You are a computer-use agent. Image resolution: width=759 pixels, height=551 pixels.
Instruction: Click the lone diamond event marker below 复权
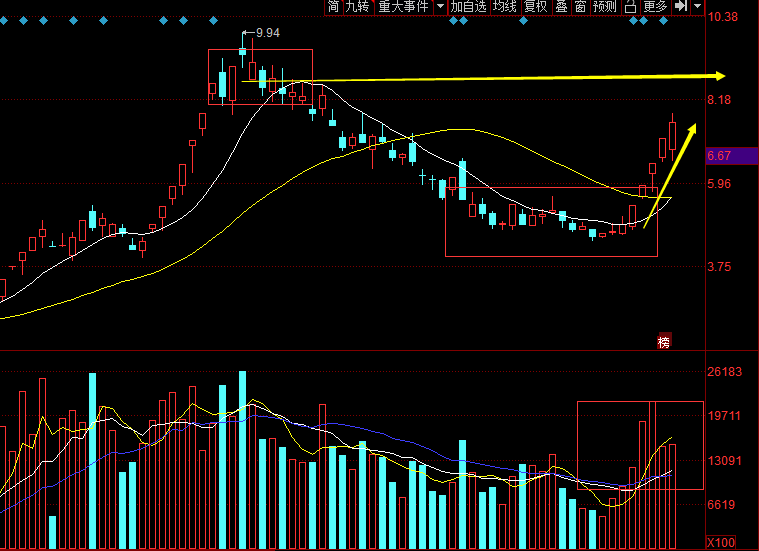[x=523, y=21]
